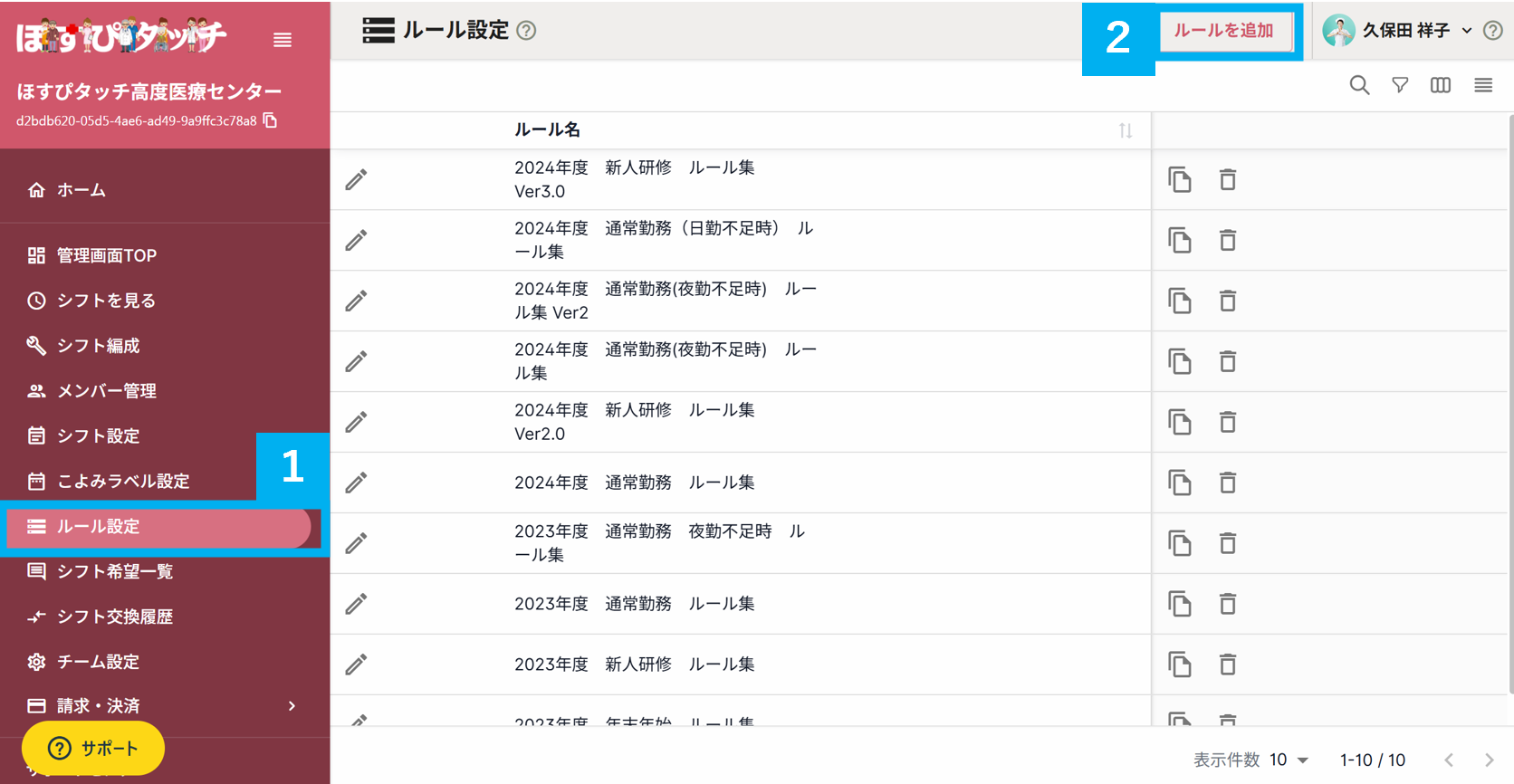Open the サポート help button
The width and height of the screenshot is (1514, 784).
click(93, 748)
